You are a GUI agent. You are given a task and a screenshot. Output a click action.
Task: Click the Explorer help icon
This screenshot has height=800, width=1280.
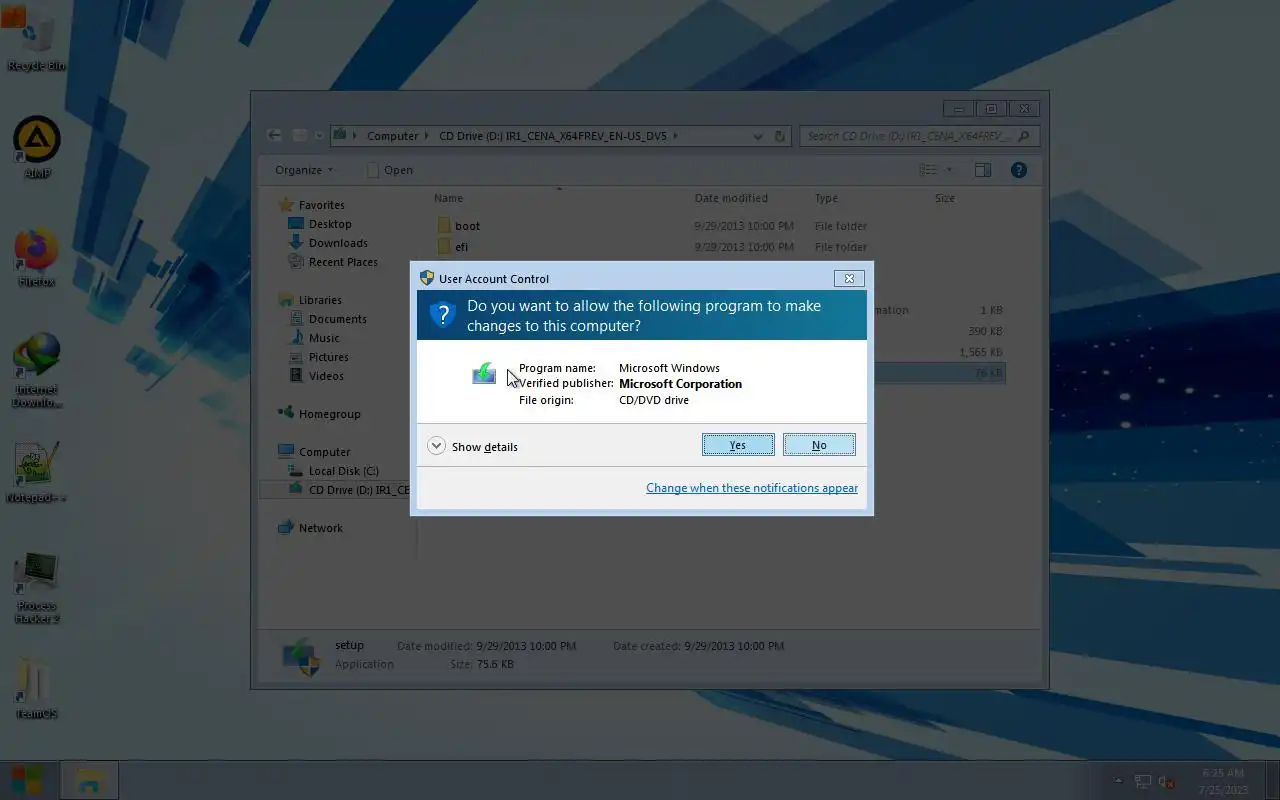(1019, 170)
